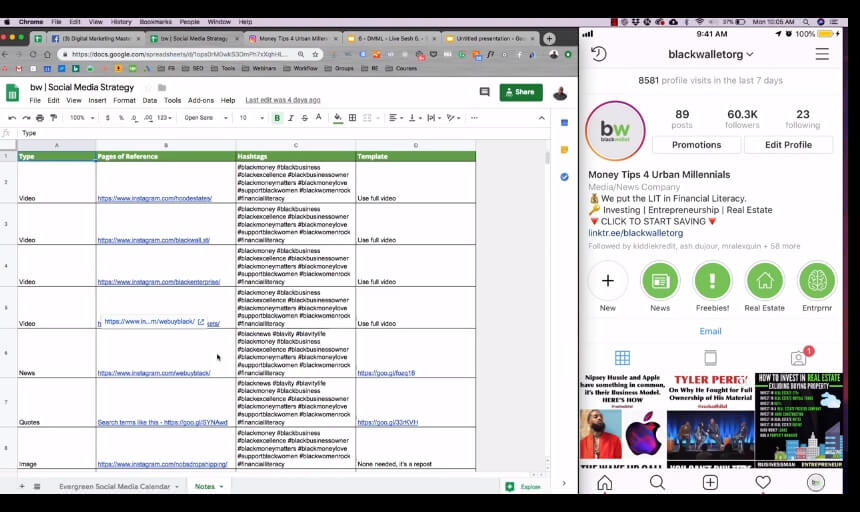Open the webuyblack instagram link in News row
Viewport: 860px width, 512px height.
(x=154, y=373)
